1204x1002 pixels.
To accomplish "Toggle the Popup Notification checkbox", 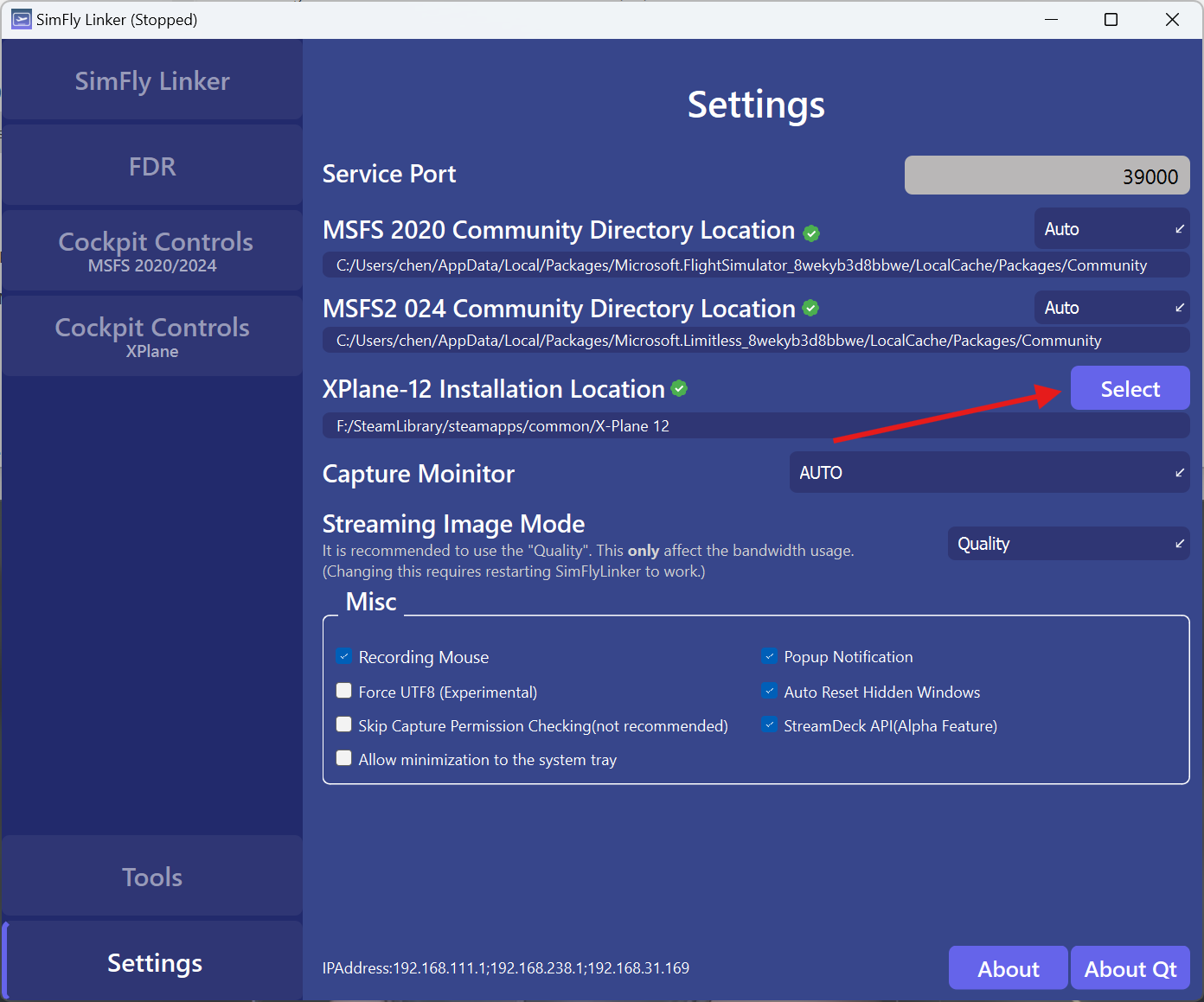I will [769, 656].
